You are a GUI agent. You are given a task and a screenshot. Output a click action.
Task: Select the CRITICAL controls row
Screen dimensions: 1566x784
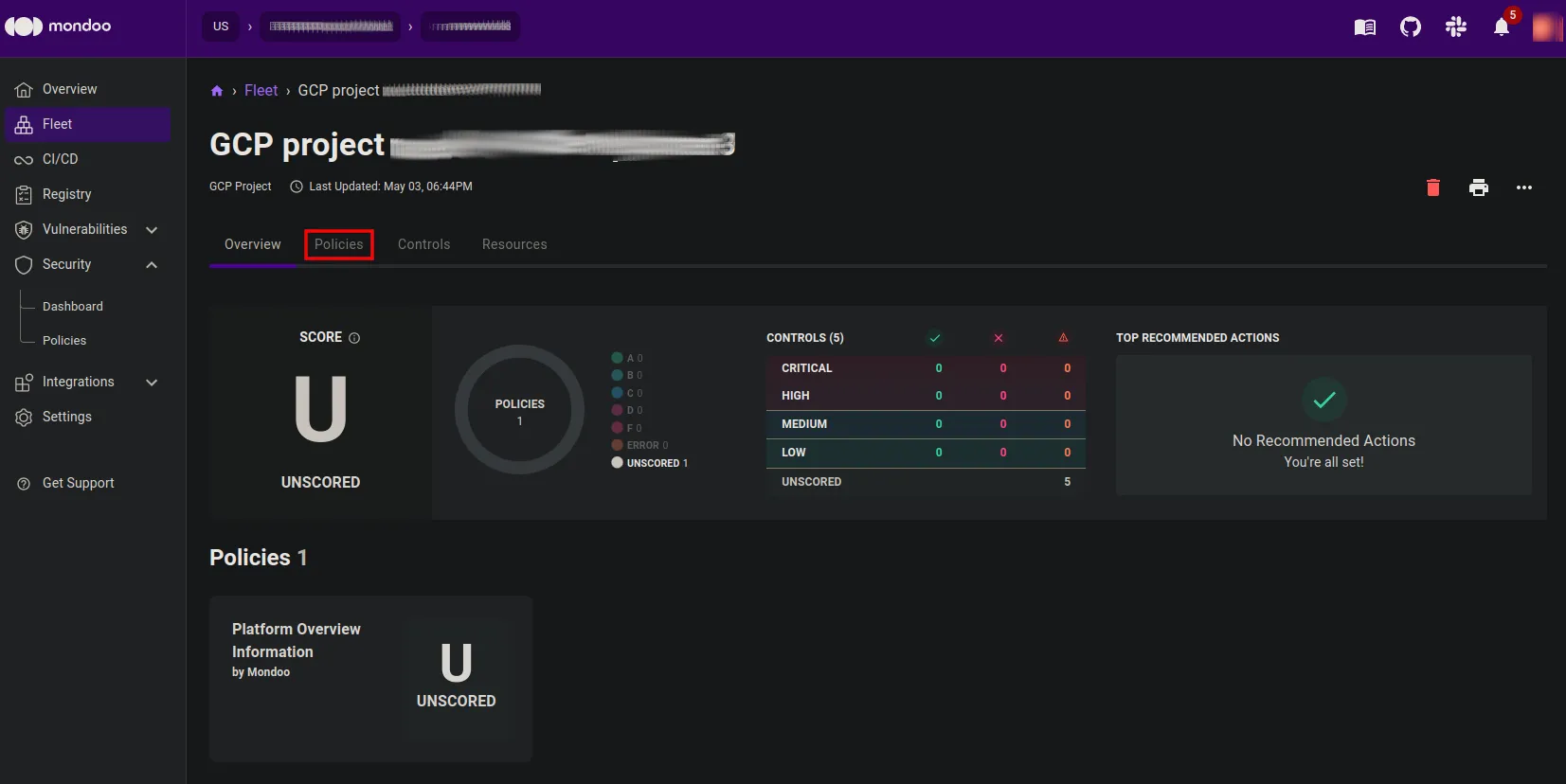click(926, 368)
